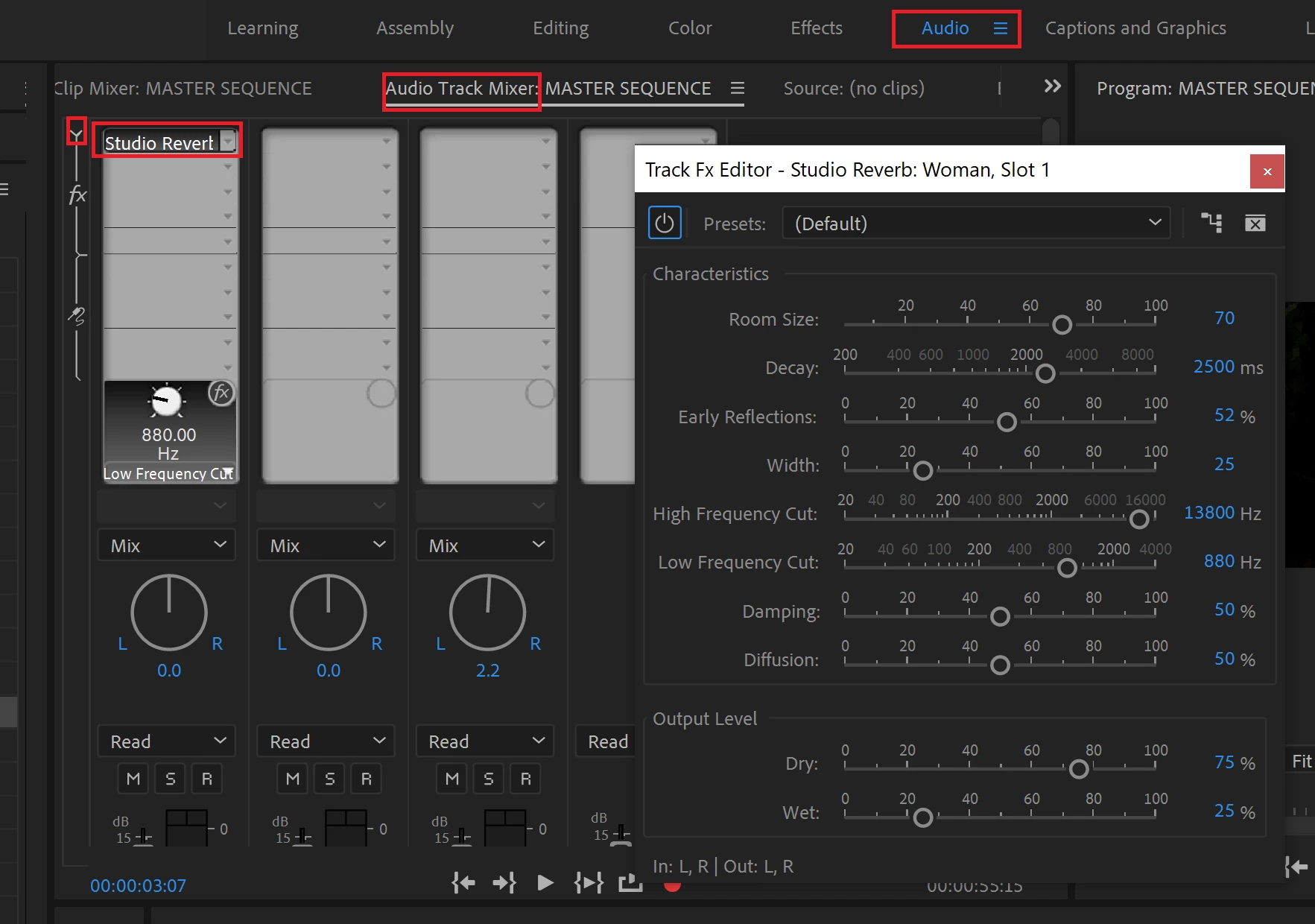Mute the second mixer track

293,779
